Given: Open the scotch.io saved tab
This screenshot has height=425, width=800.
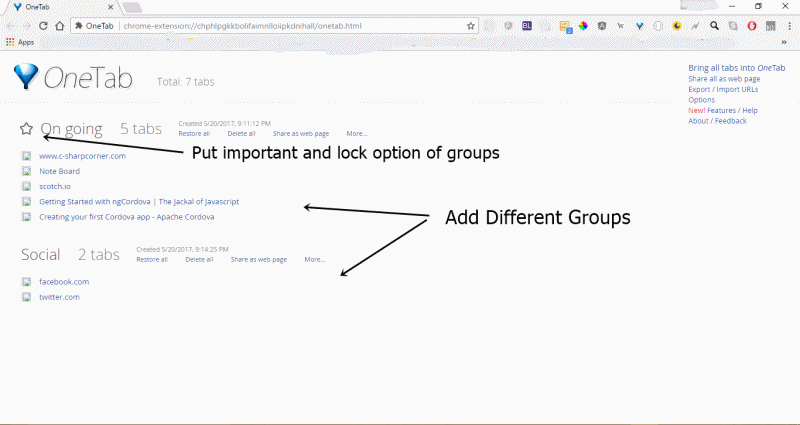Looking at the screenshot, I should [55, 186].
